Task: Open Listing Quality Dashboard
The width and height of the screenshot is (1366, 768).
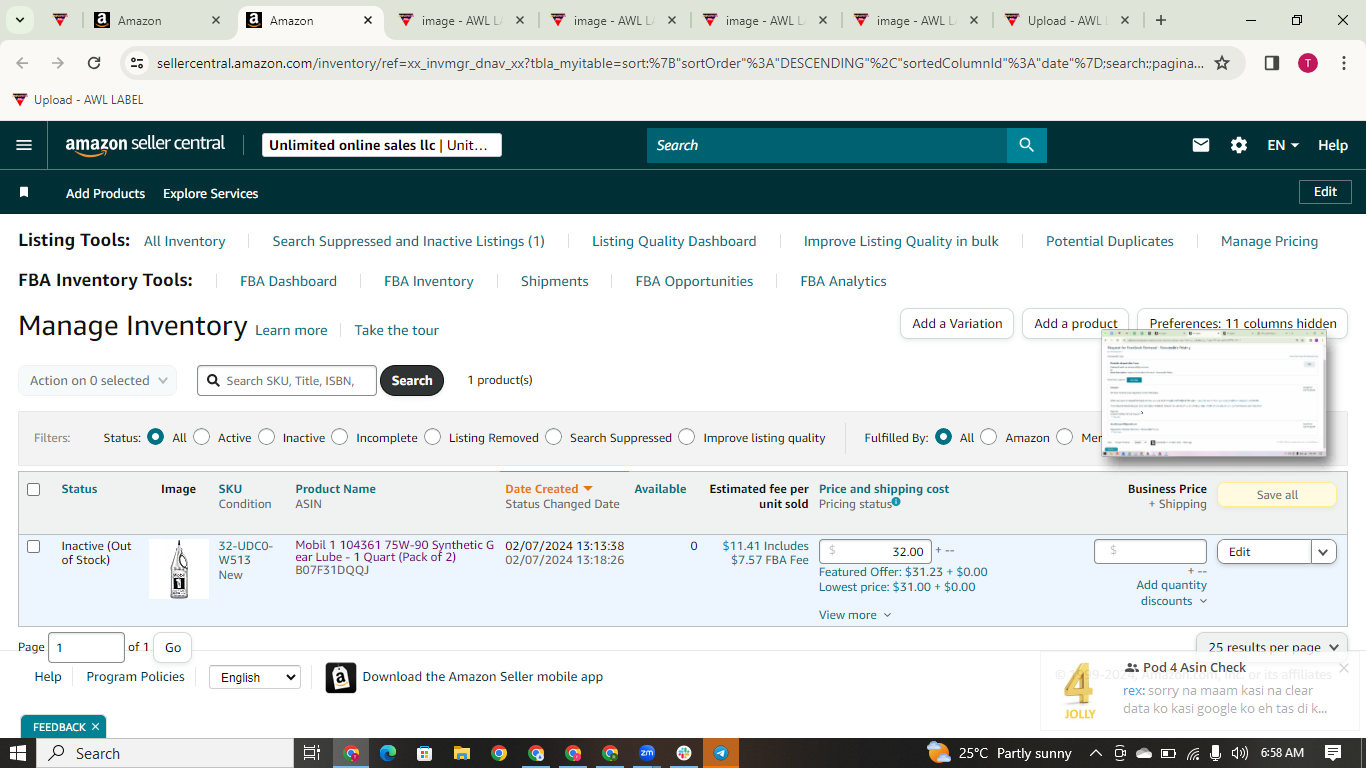Action: click(674, 241)
